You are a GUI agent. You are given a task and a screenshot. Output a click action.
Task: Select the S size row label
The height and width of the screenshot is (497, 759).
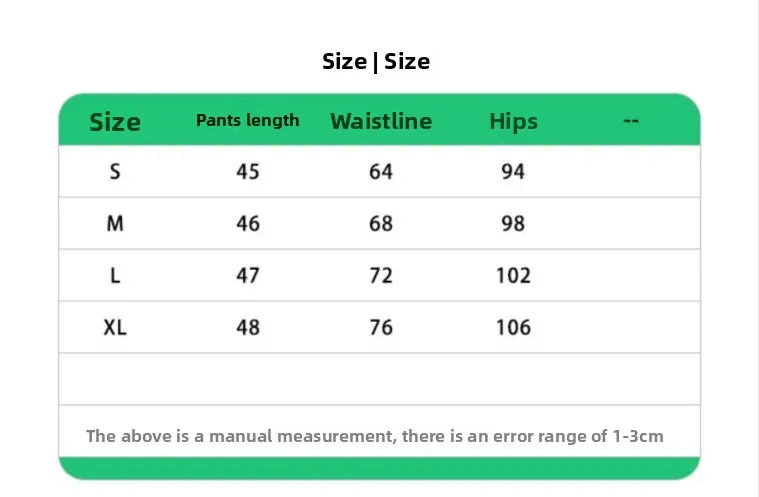(115, 172)
